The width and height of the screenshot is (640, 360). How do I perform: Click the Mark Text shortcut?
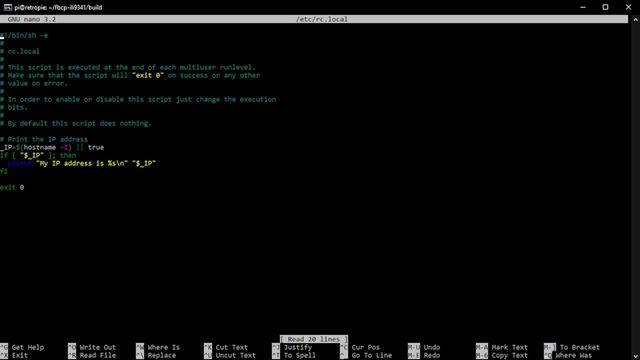(x=502, y=347)
